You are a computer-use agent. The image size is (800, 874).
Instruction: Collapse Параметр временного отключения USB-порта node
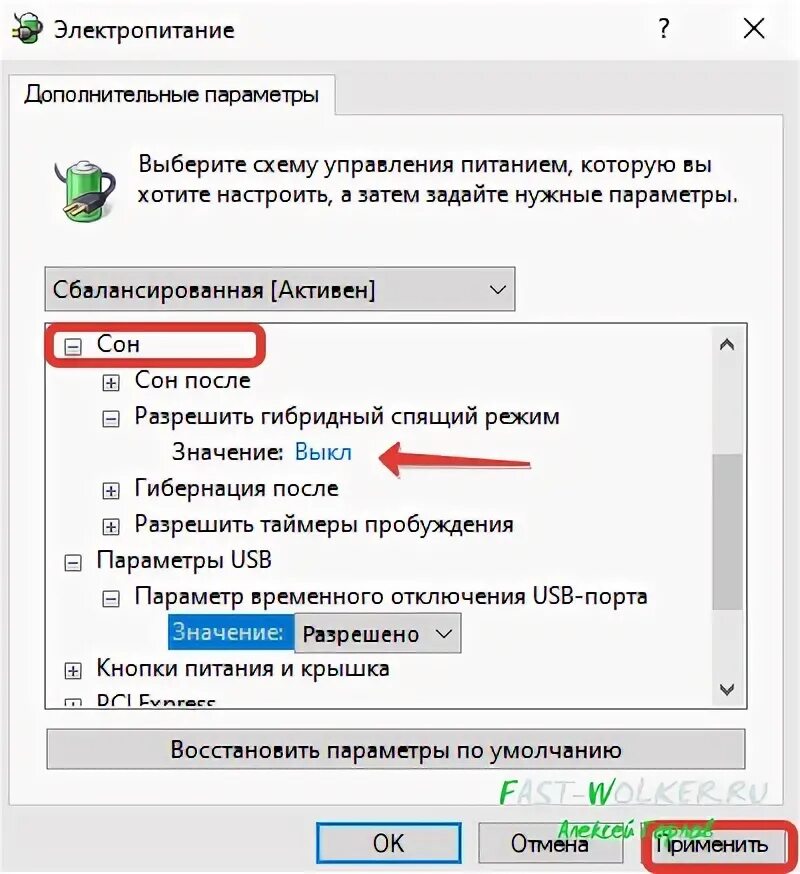click(111, 599)
